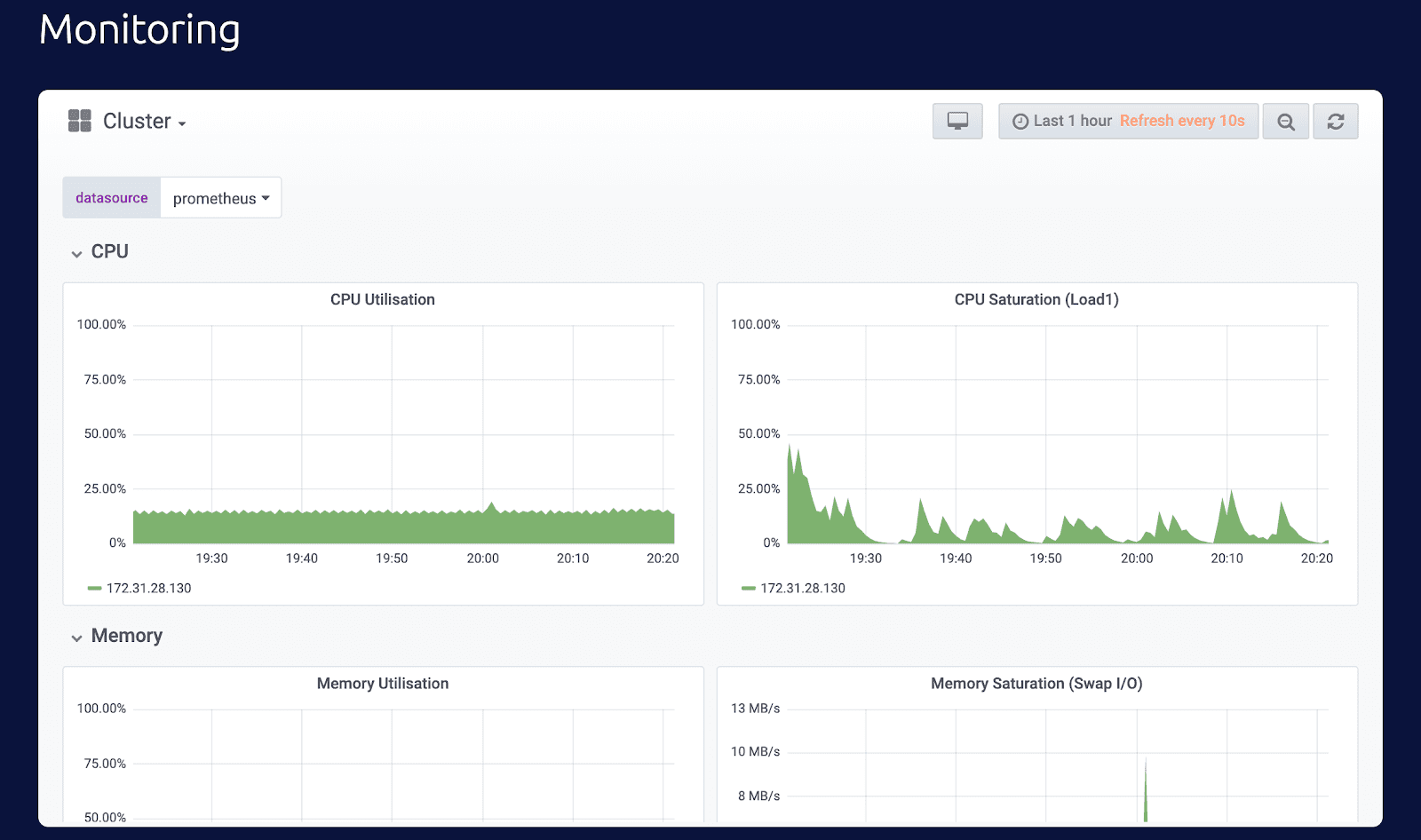
Task: Click the green legend line icon for 172.31.28.130
Action: click(94, 588)
